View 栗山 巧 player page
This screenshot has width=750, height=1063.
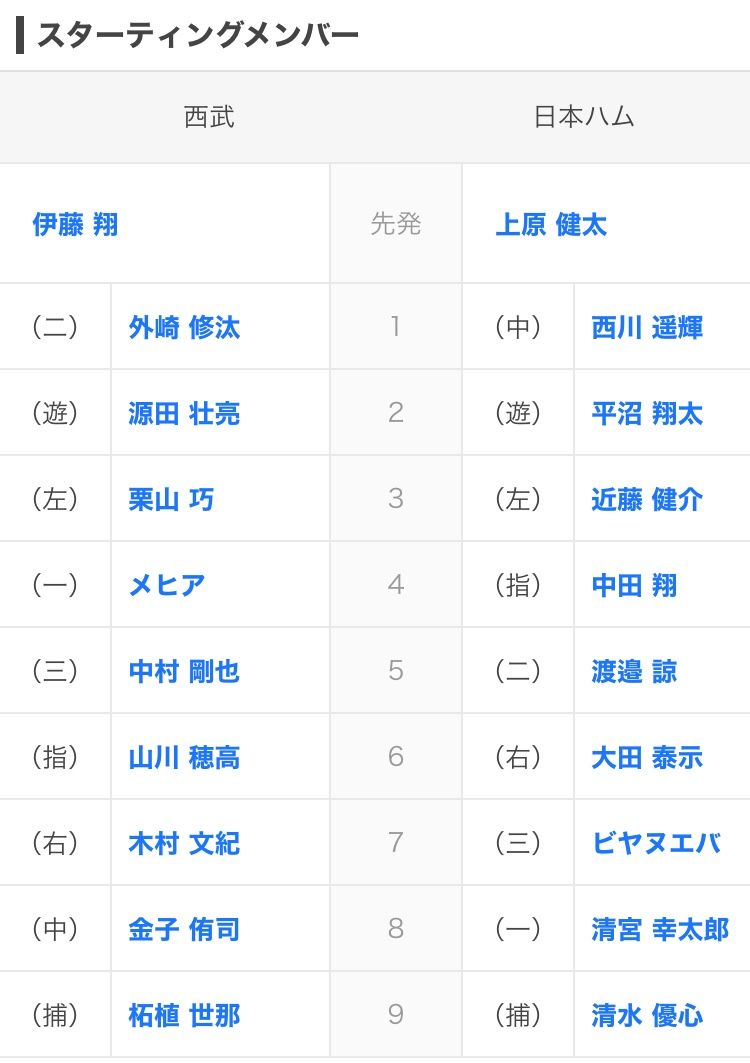171,500
